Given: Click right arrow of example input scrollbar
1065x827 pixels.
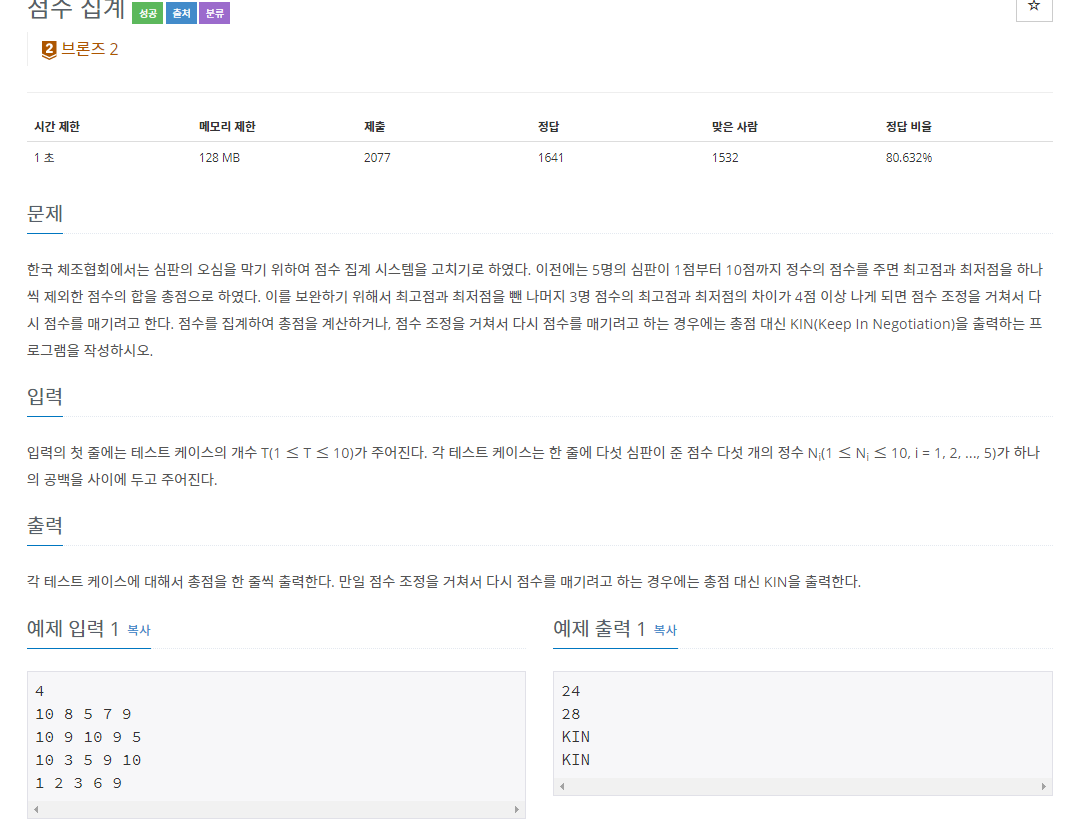Looking at the screenshot, I should coord(517,809).
